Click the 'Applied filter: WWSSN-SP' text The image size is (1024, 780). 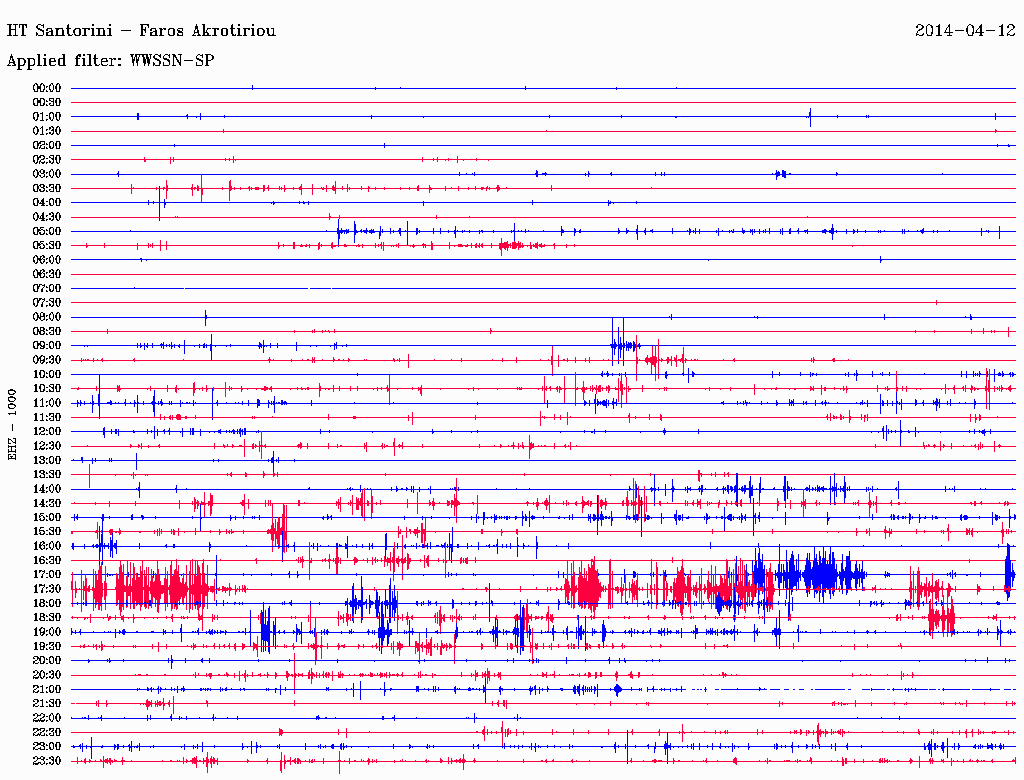(110, 61)
